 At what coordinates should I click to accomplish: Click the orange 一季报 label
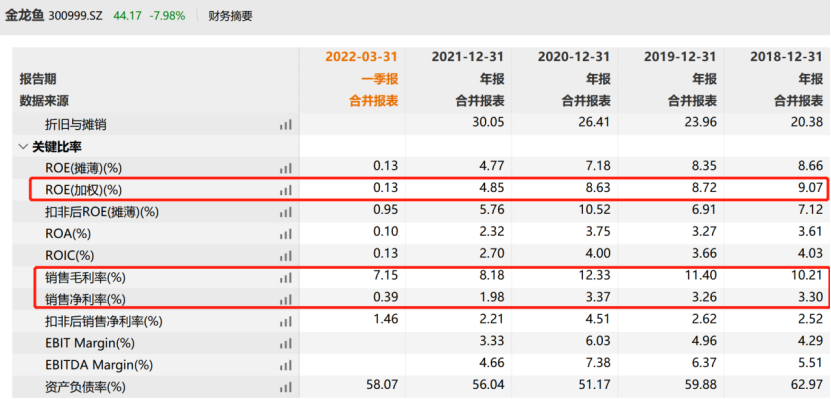[x=380, y=79]
